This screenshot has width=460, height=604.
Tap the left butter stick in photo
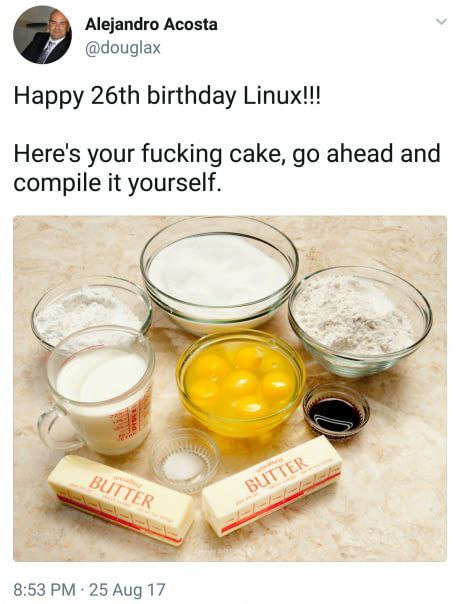(x=121, y=499)
